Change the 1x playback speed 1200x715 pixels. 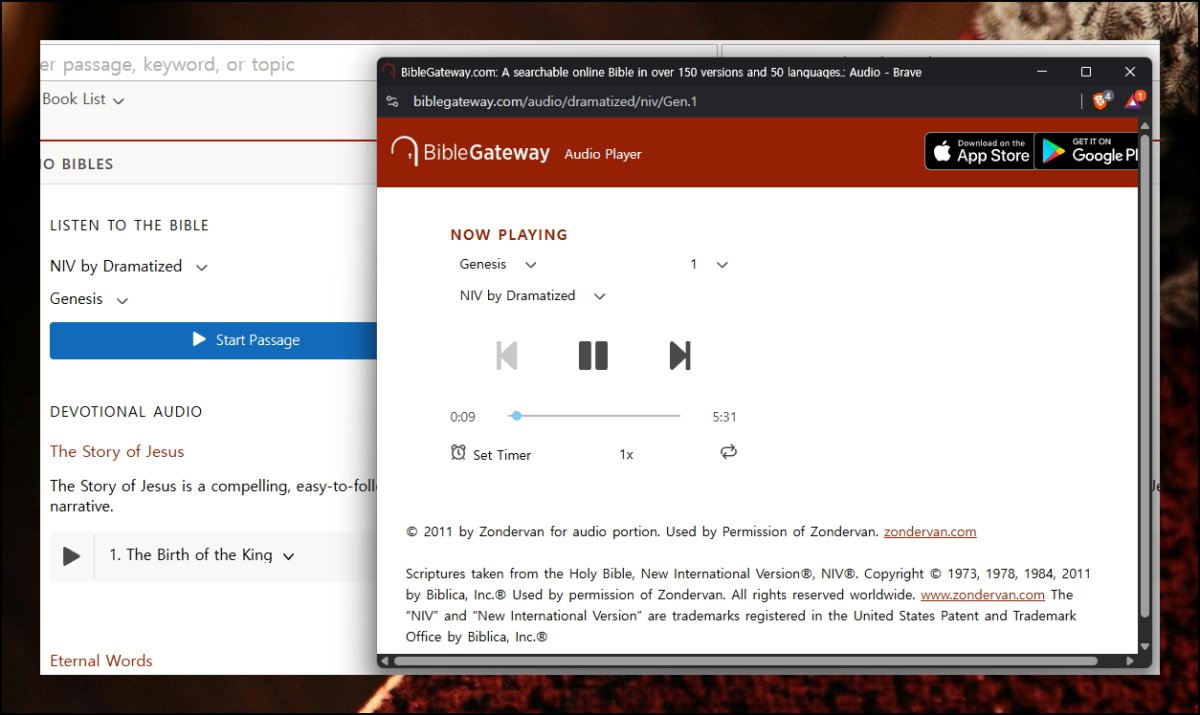tap(626, 454)
